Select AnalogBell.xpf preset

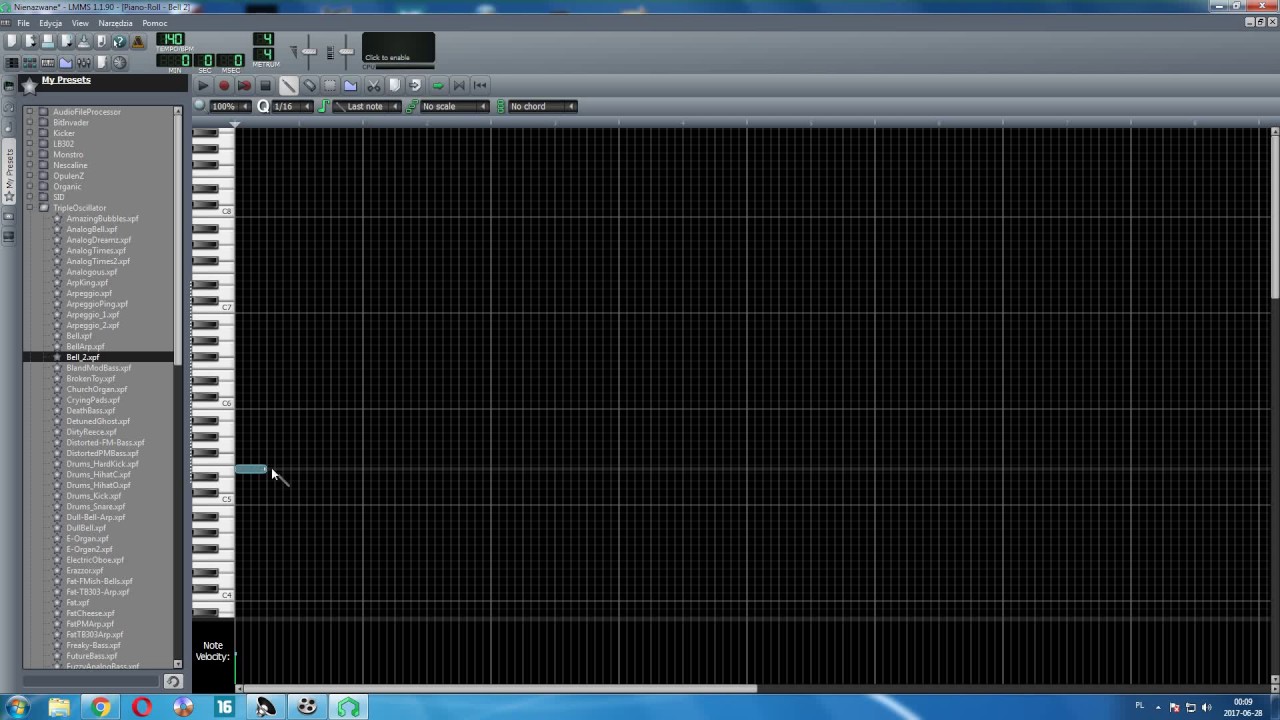click(x=92, y=229)
